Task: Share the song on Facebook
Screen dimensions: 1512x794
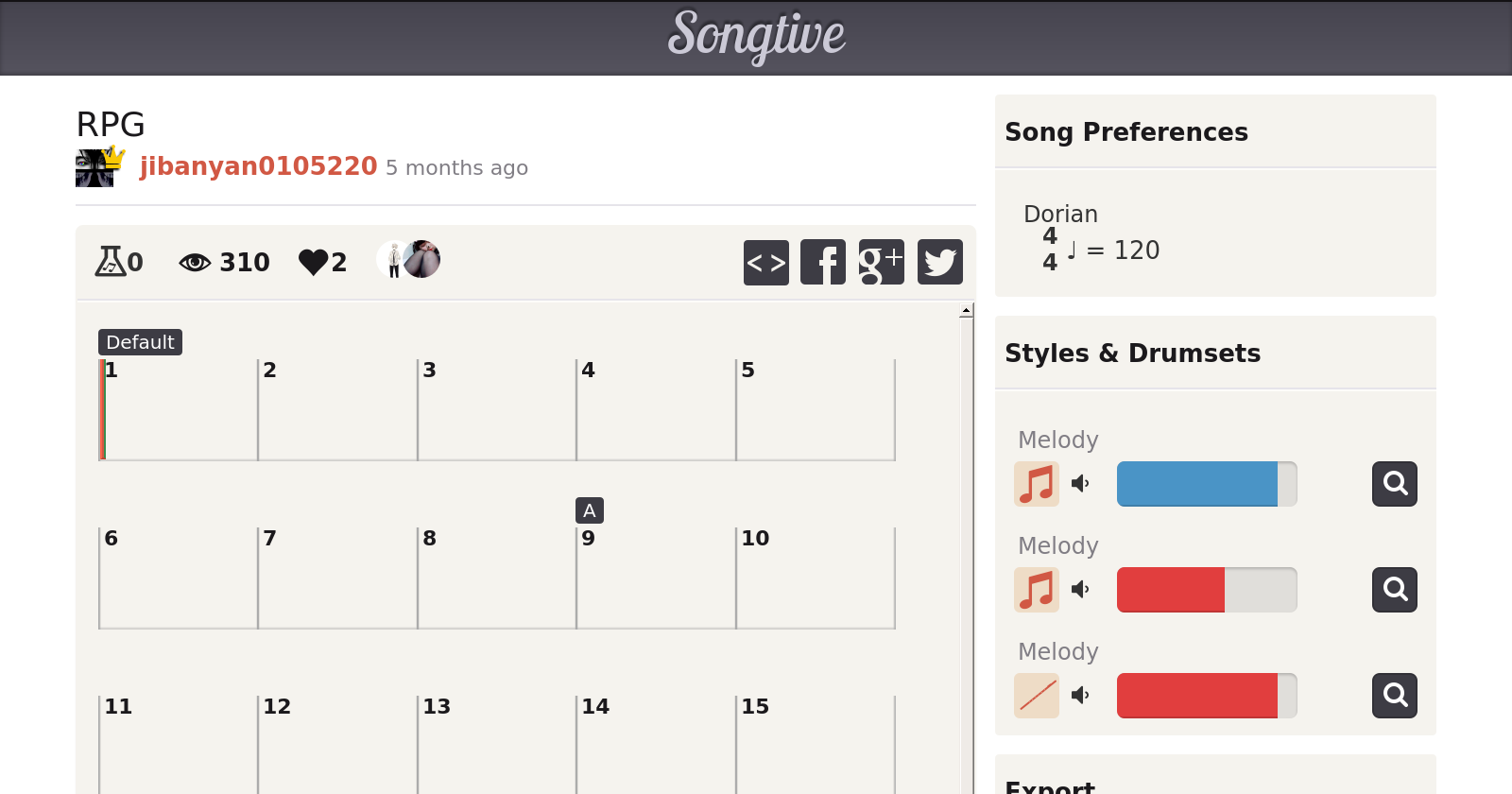Action: point(823,262)
